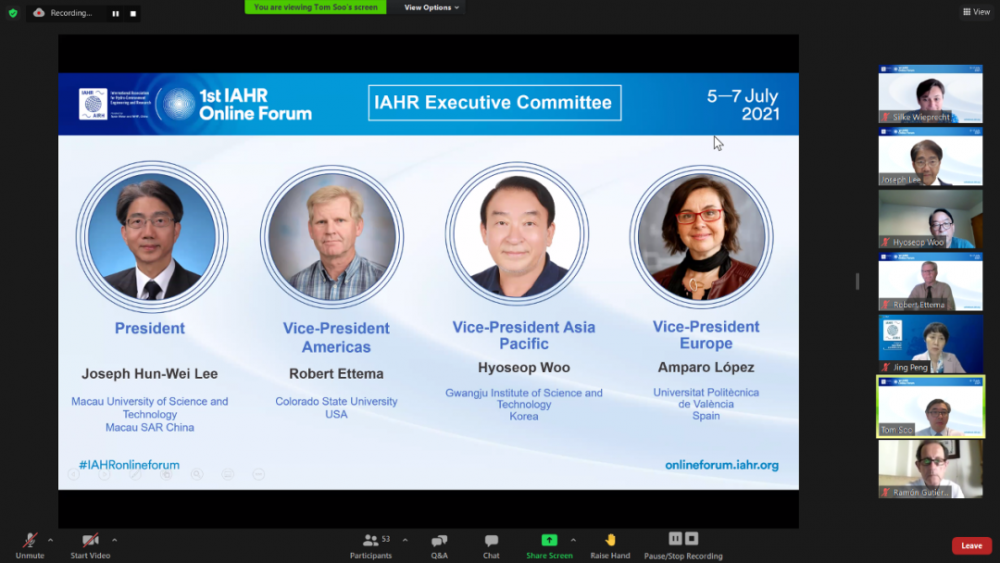
Task: Click the green Share Screen button
Action: tap(549, 546)
